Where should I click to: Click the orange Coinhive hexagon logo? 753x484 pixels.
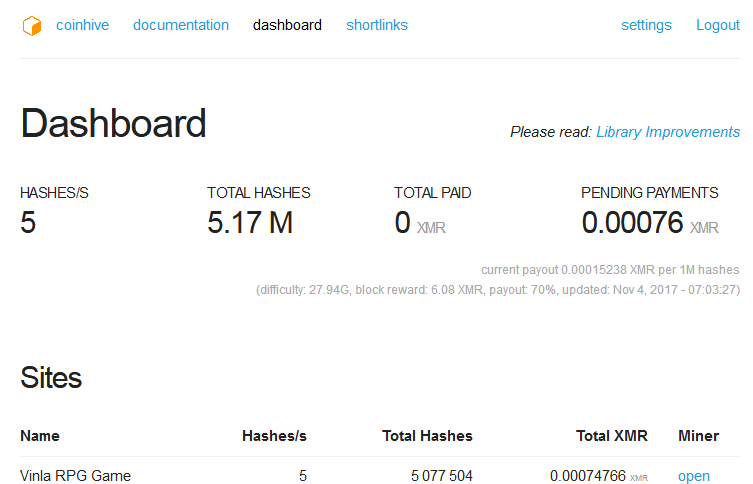32,25
